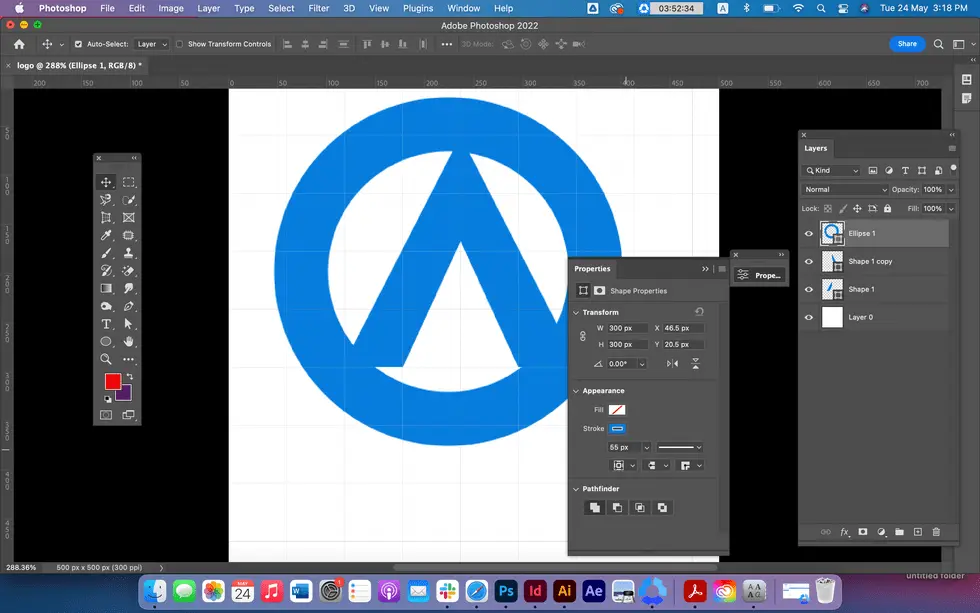This screenshot has height=613, width=980.
Task: Click the link width and height icon
Action: click(583, 337)
